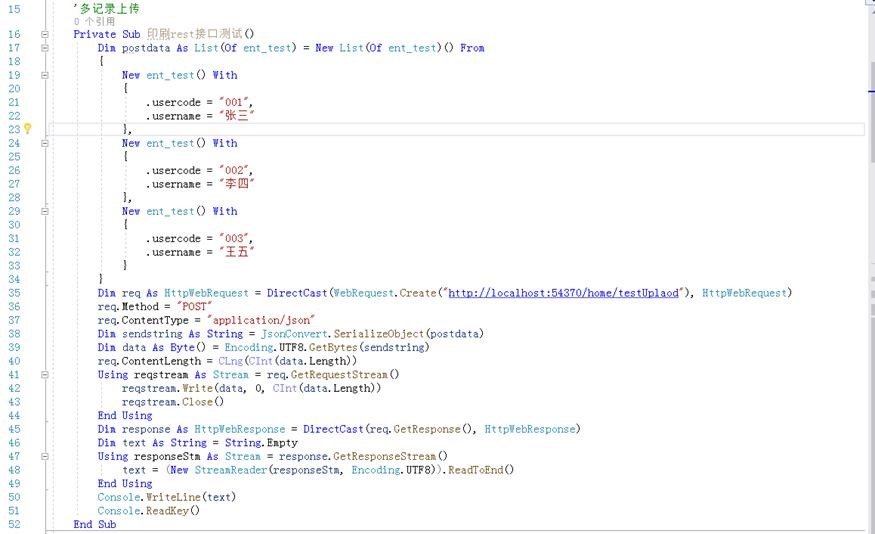Screen dimensions: 875x534
Task: Click the "application/json" string
Action: pos(261,320)
